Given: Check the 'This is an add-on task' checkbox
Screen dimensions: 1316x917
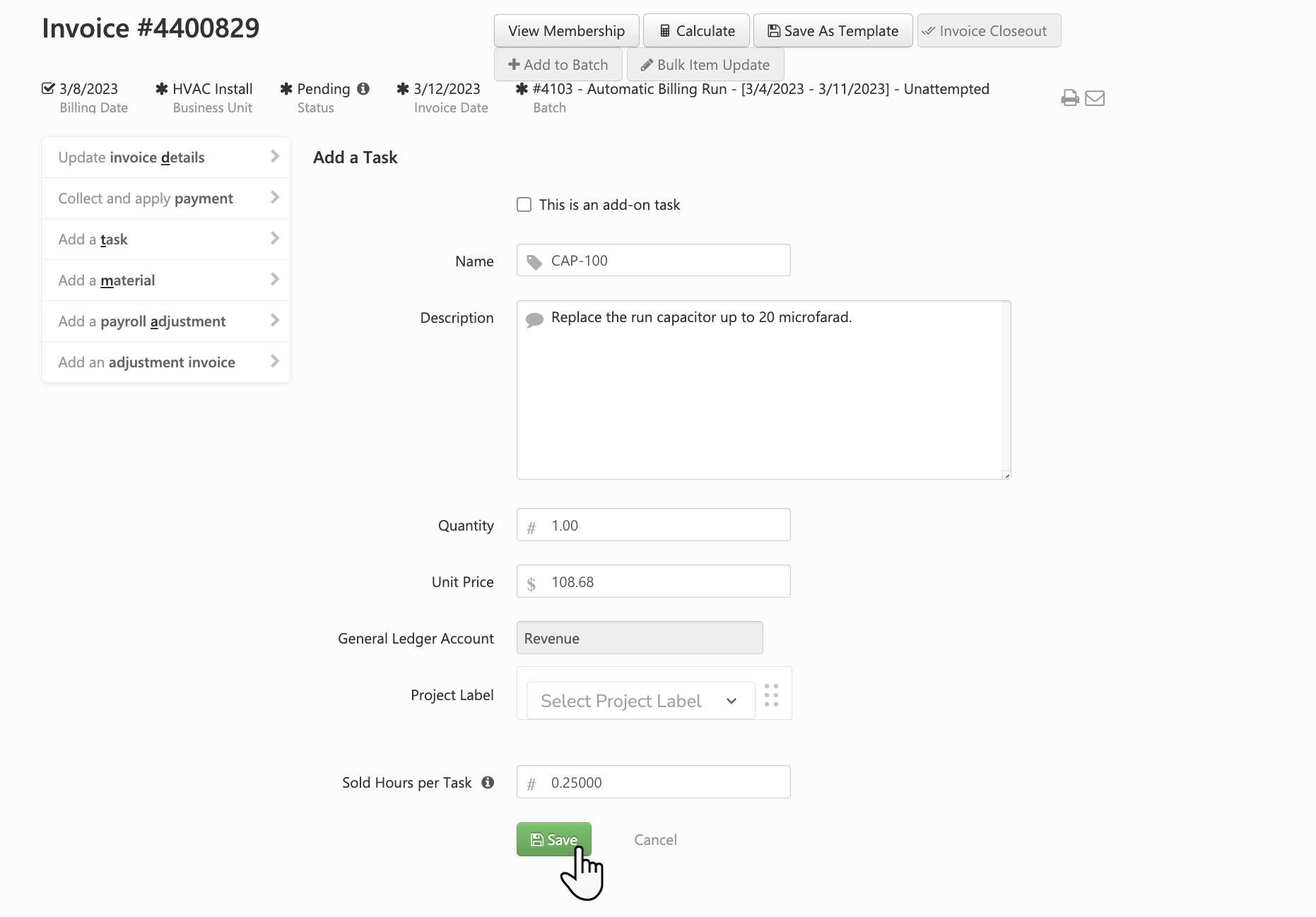Looking at the screenshot, I should tap(524, 204).
